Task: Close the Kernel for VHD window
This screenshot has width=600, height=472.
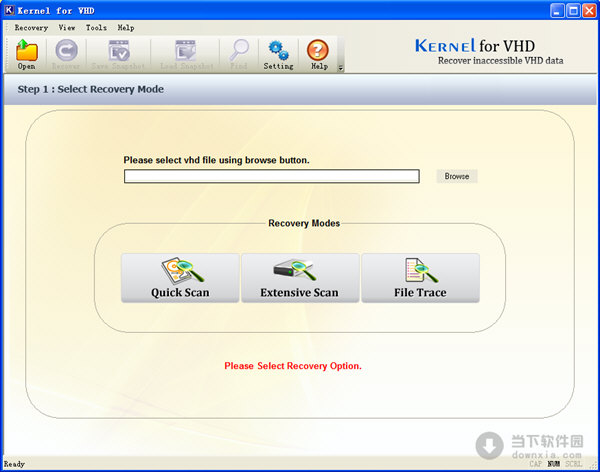Action: 589,10
